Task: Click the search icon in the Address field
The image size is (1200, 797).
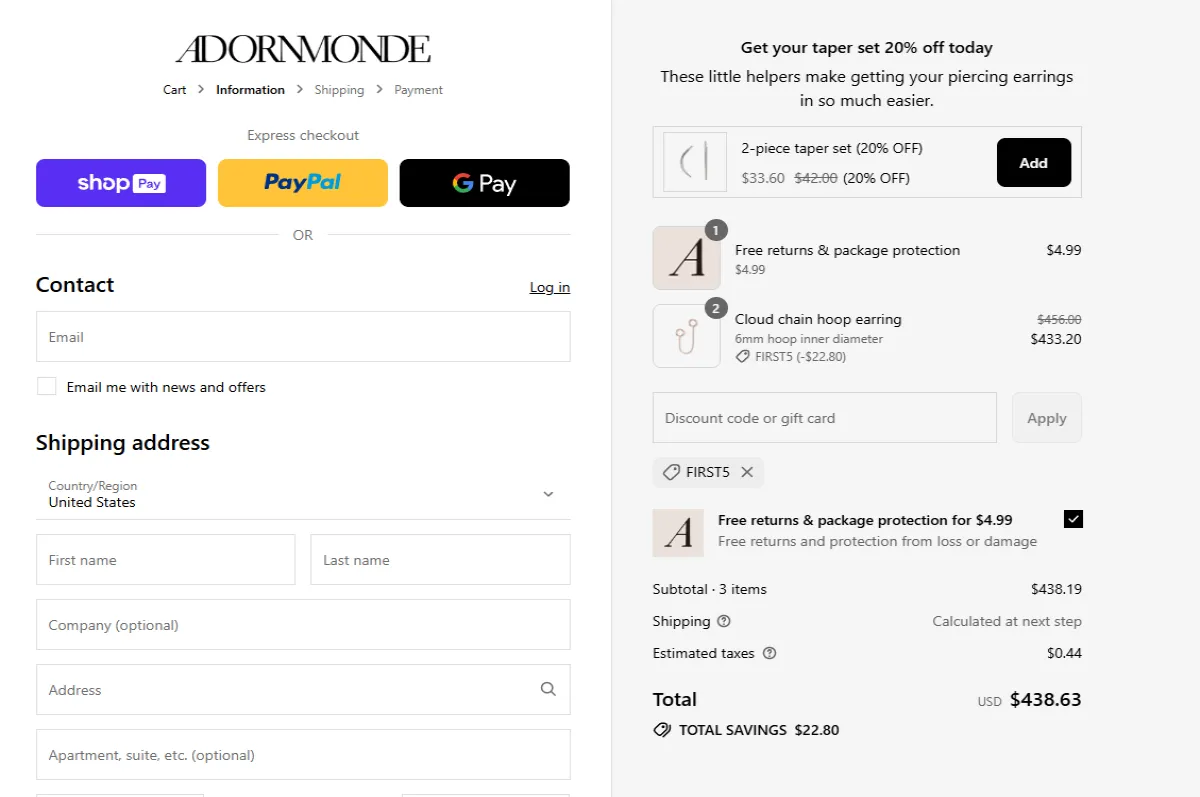Action: tap(548, 689)
